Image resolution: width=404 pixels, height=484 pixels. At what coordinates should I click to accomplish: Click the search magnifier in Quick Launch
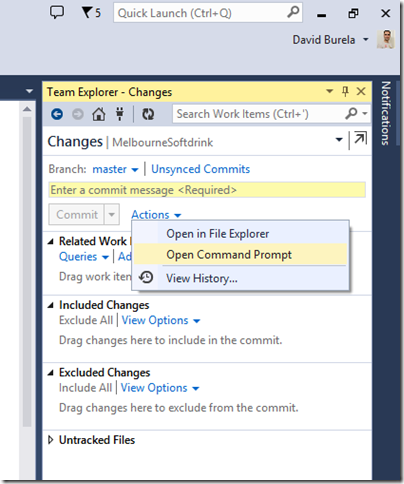[293, 12]
